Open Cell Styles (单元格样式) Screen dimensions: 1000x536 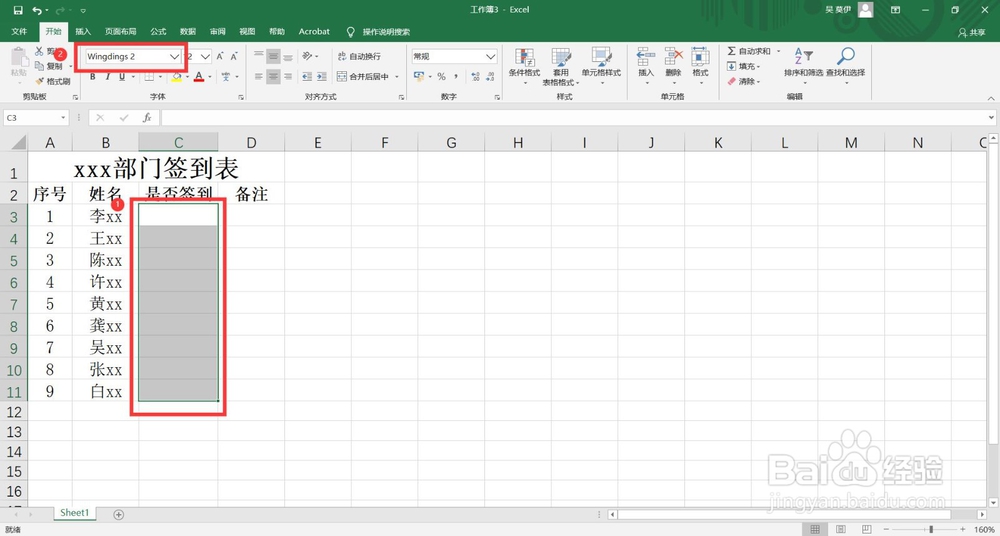coord(601,64)
